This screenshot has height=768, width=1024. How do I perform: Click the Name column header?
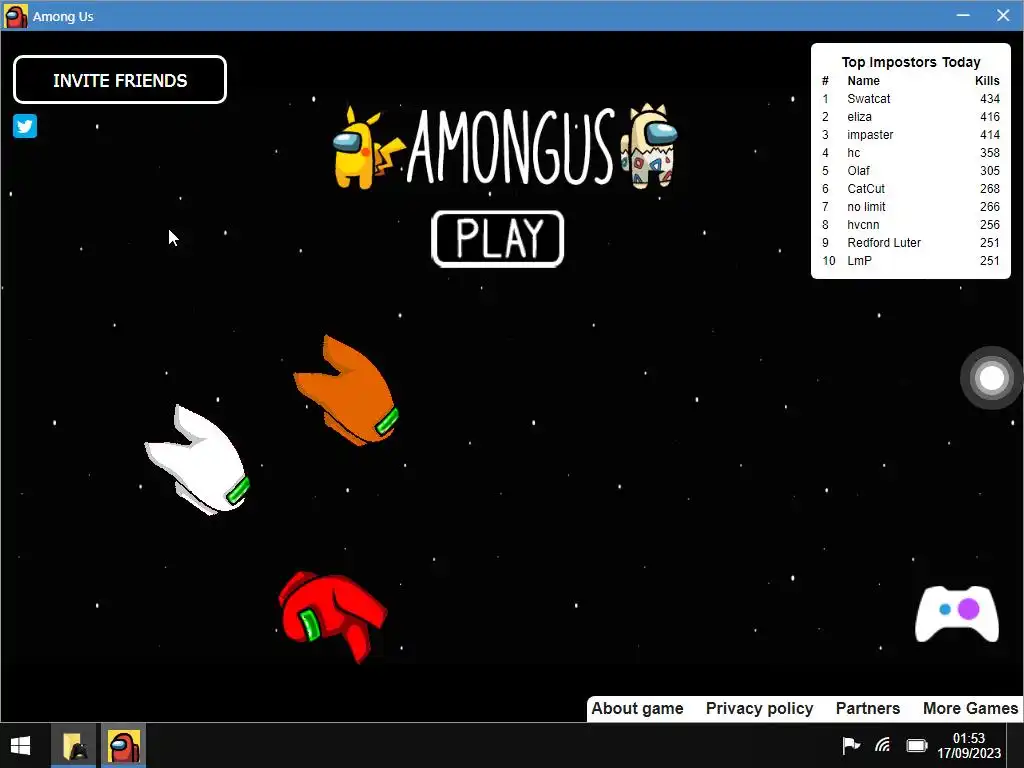863,81
